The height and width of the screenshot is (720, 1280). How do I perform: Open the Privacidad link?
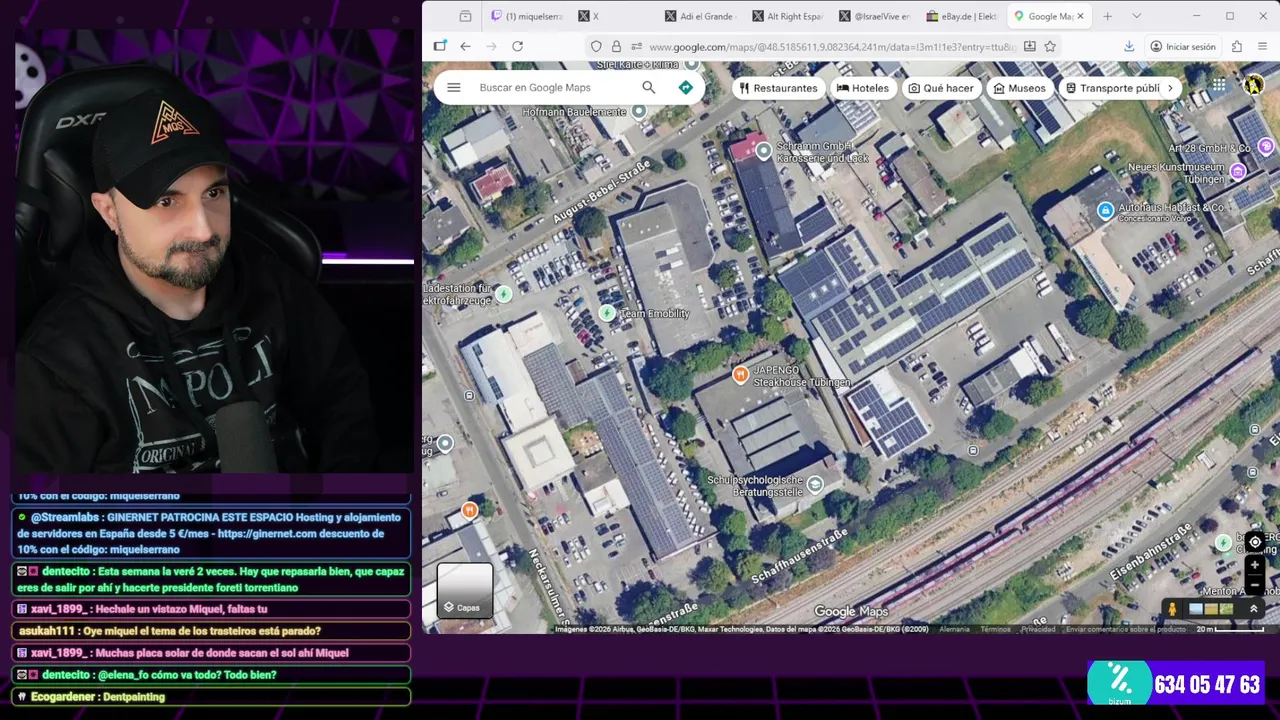coord(1038,629)
